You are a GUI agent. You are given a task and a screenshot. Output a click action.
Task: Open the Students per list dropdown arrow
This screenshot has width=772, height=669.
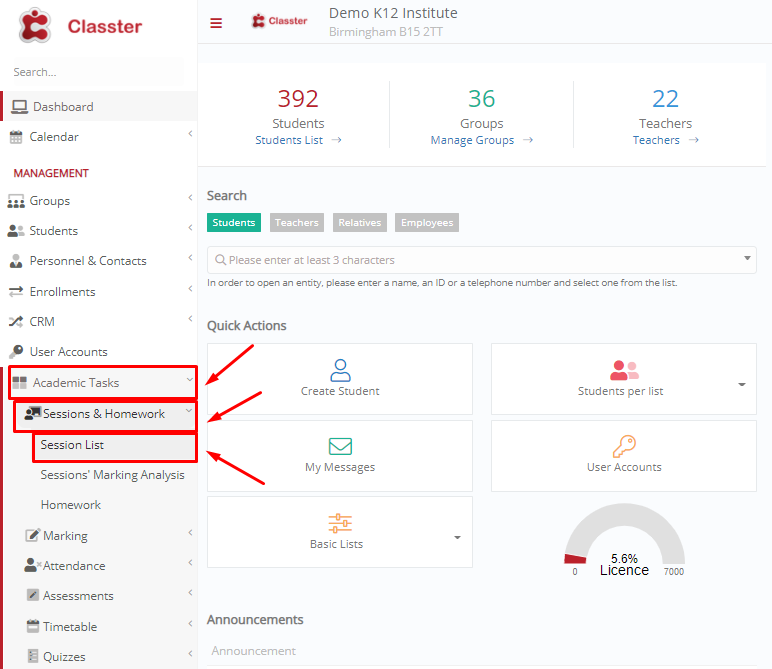(x=742, y=384)
